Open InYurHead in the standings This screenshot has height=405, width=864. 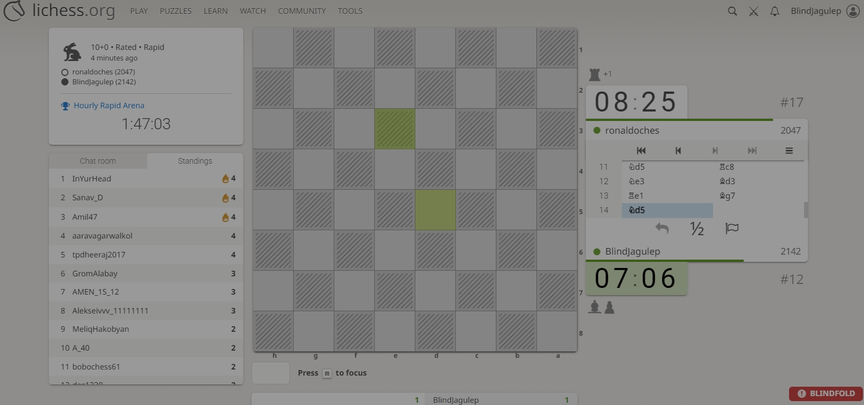pos(92,179)
